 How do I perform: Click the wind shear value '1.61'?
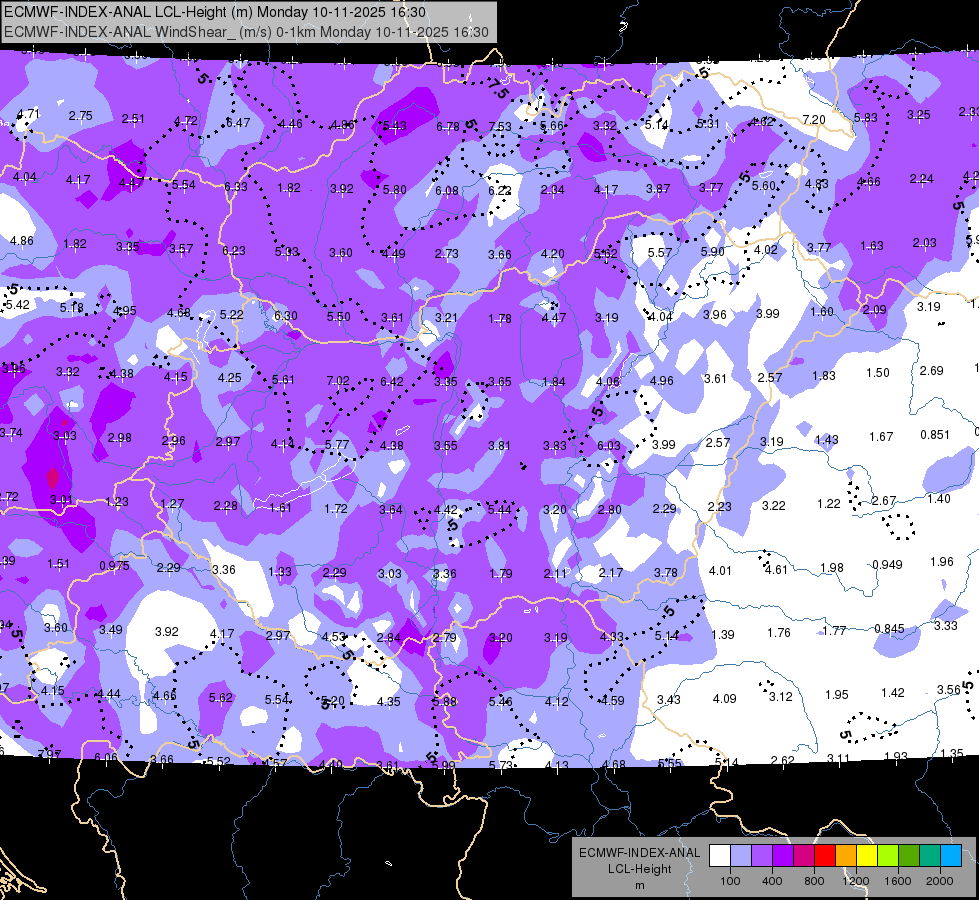pyautogui.click(x=280, y=507)
